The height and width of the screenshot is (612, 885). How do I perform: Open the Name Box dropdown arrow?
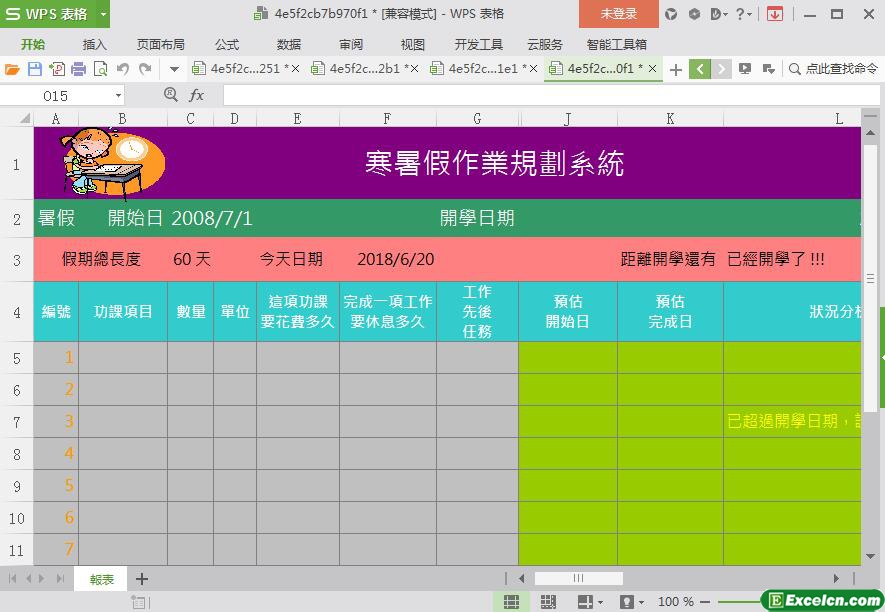(x=118, y=95)
